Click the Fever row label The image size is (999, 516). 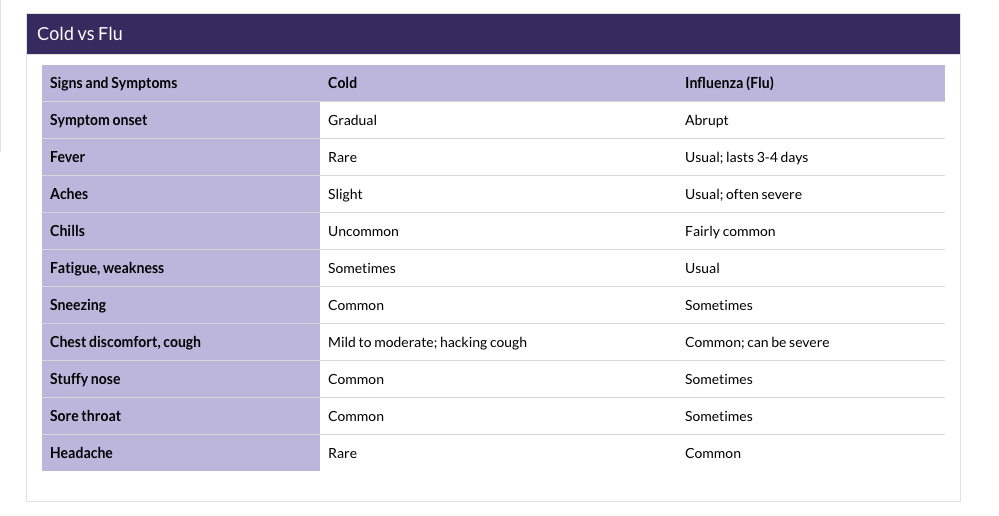pos(67,157)
